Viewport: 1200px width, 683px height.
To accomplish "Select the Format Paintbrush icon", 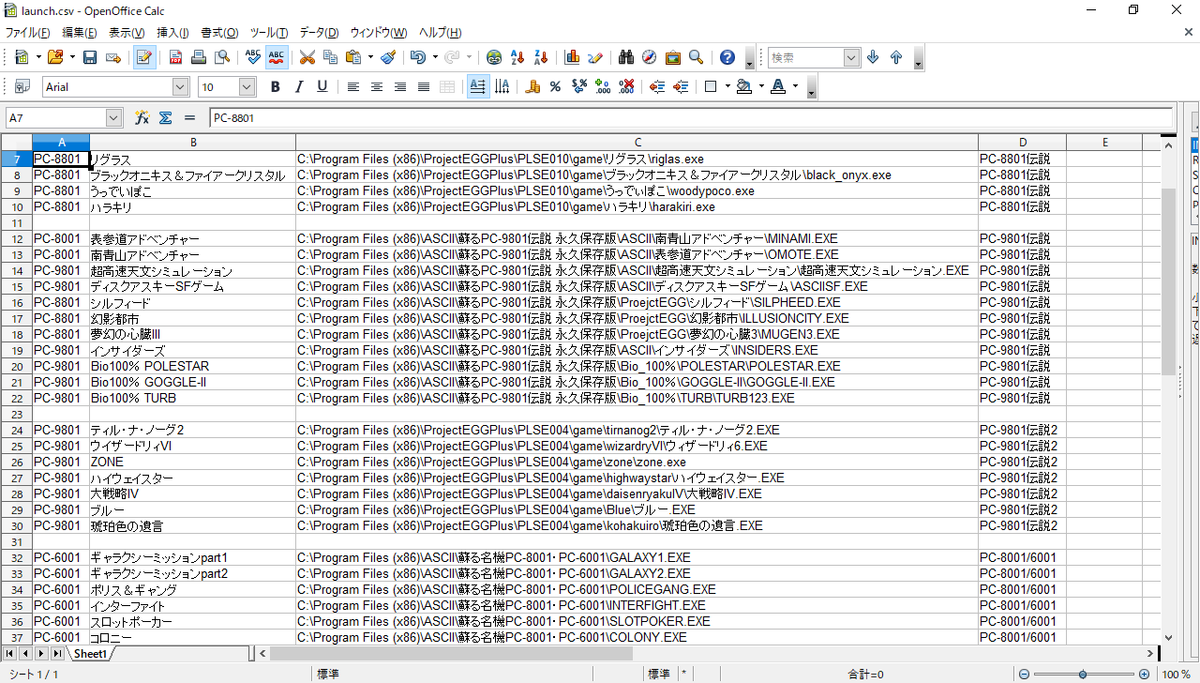I will point(389,58).
